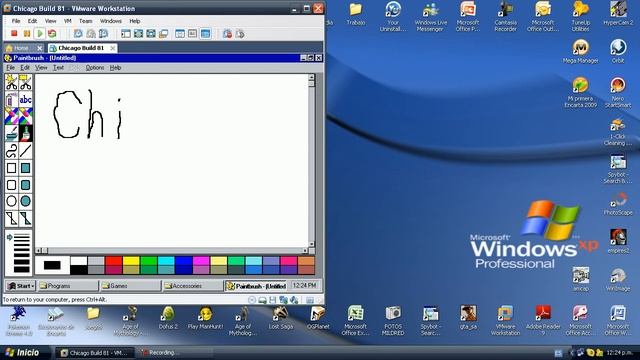Click Paintbrush taskbar button in guest
Screen dimensions: 640x360
click(x=256, y=286)
